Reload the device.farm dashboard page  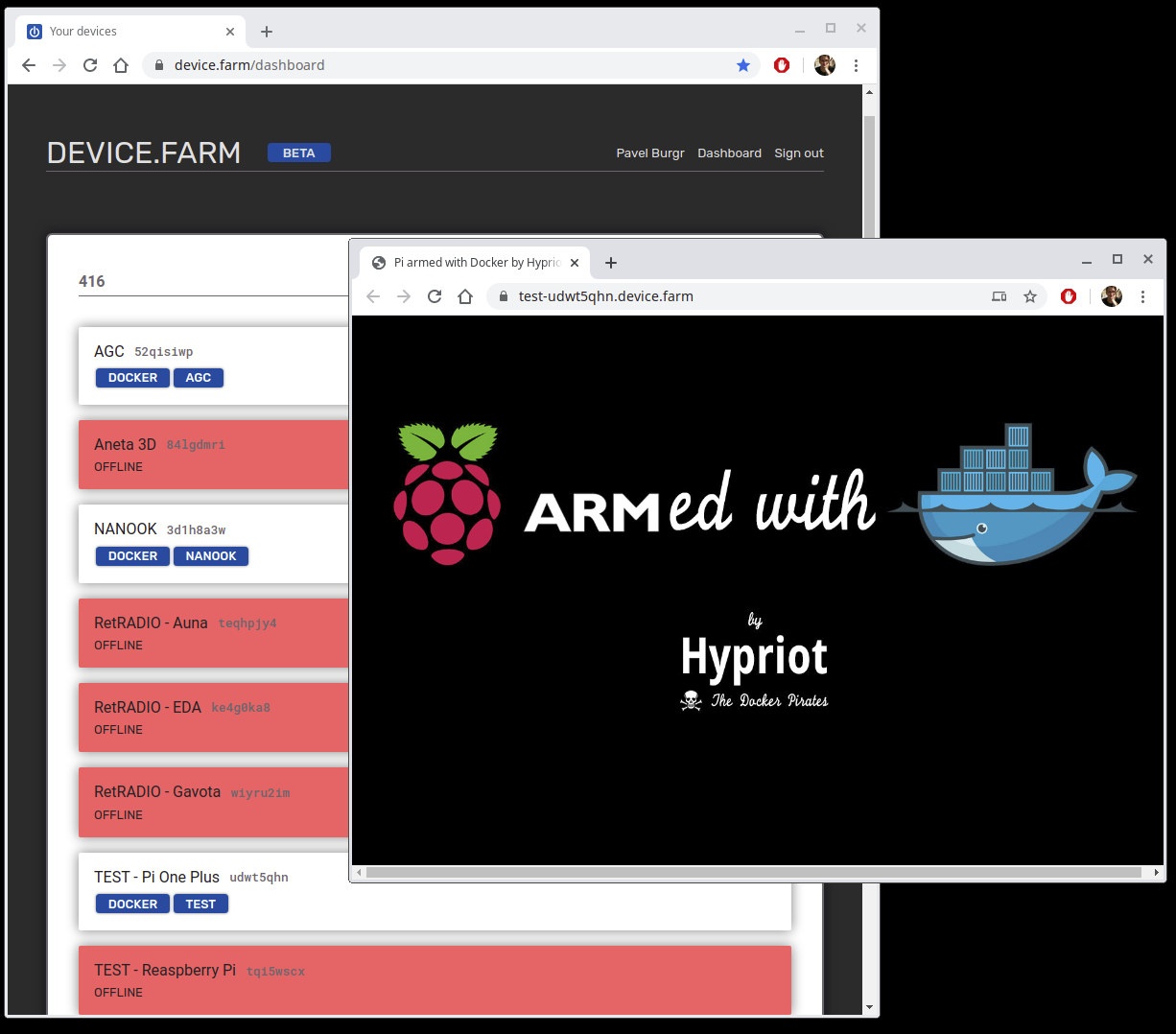pyautogui.click(x=90, y=65)
